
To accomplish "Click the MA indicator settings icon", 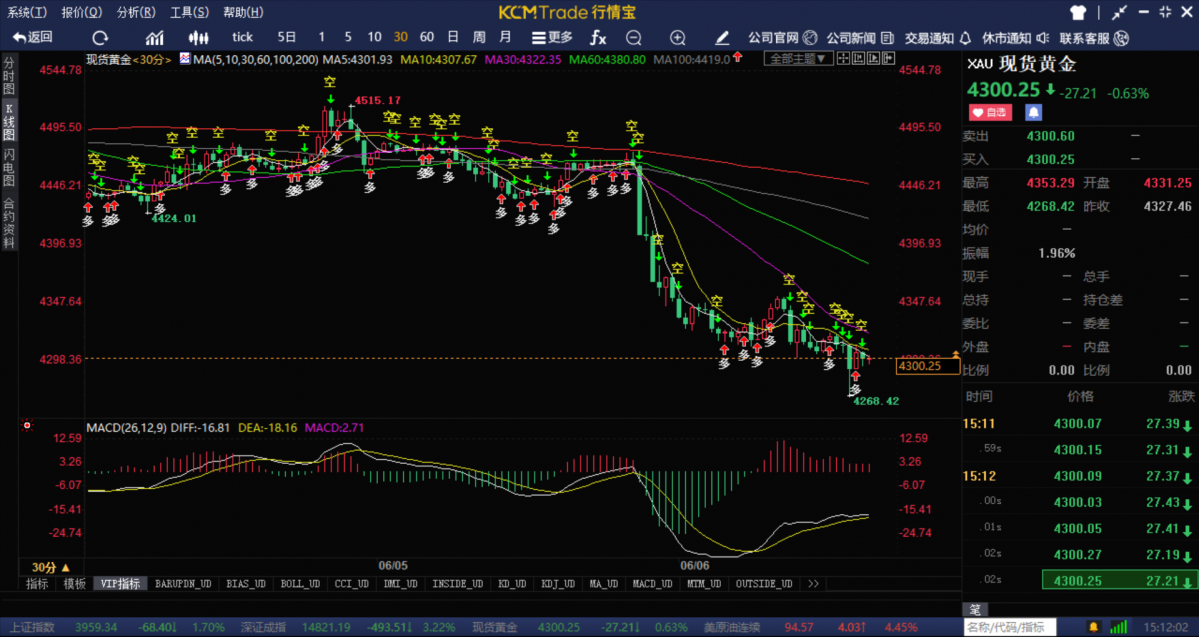I will (x=185, y=59).
